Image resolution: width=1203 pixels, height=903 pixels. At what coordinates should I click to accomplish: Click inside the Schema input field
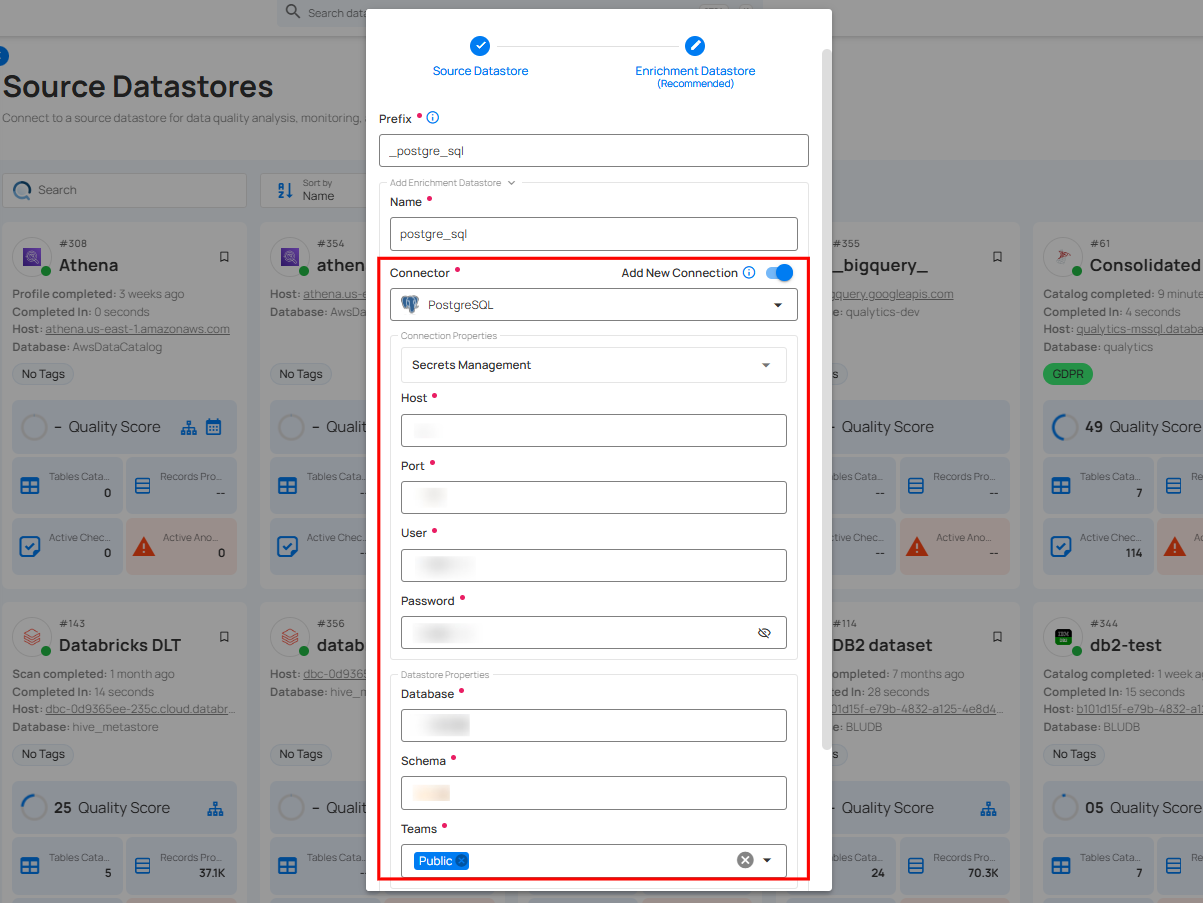(x=593, y=792)
